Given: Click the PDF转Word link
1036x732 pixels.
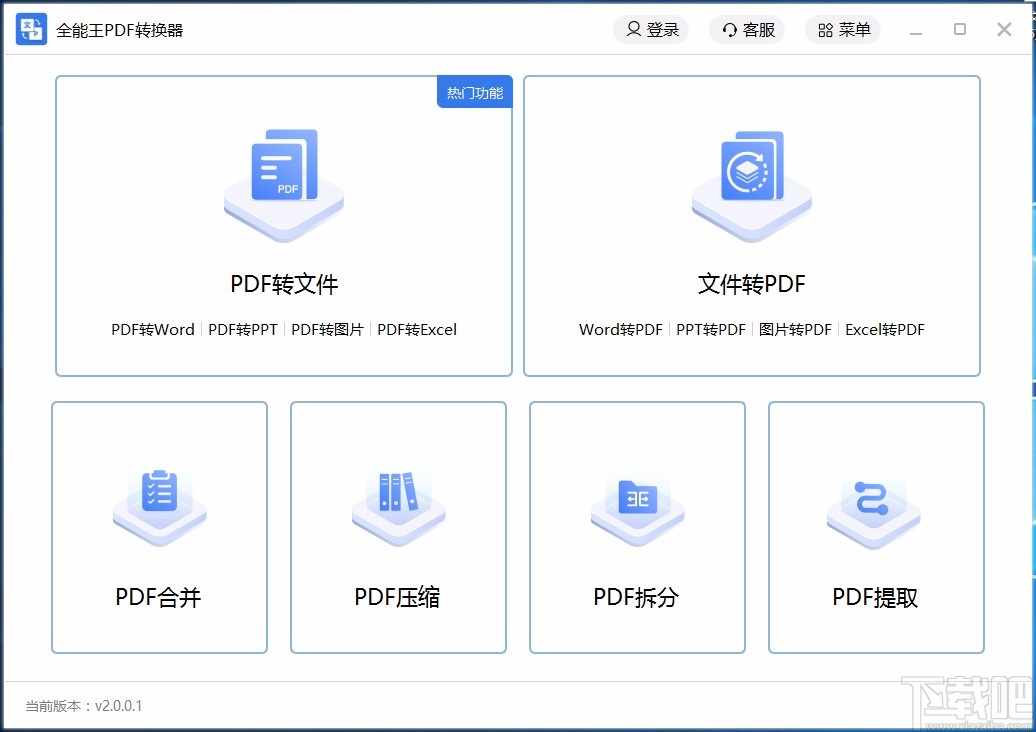Looking at the screenshot, I should tap(152, 329).
